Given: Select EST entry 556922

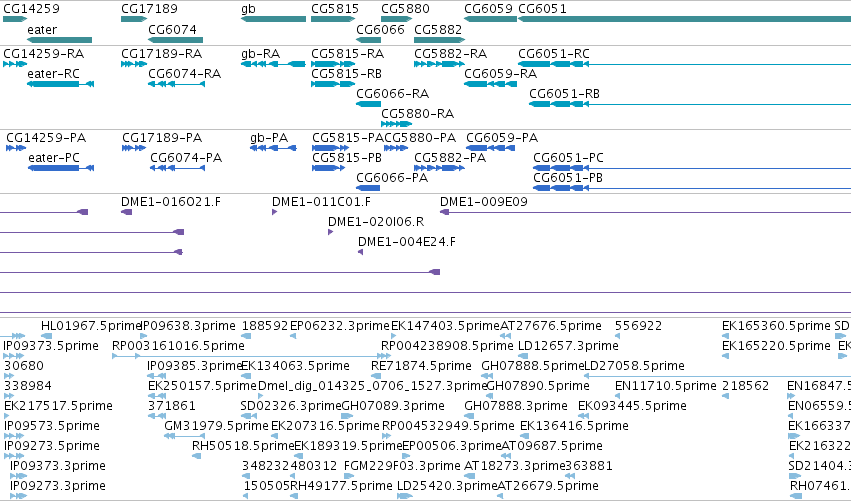Looking at the screenshot, I should click(x=638, y=326).
